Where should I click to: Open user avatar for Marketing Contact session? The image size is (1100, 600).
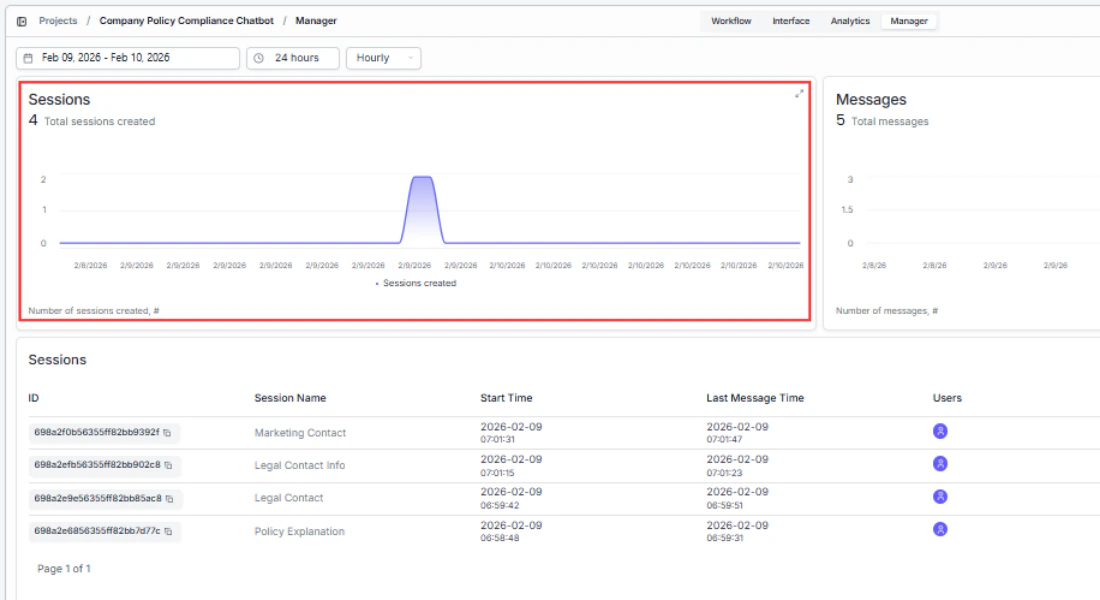click(940, 431)
